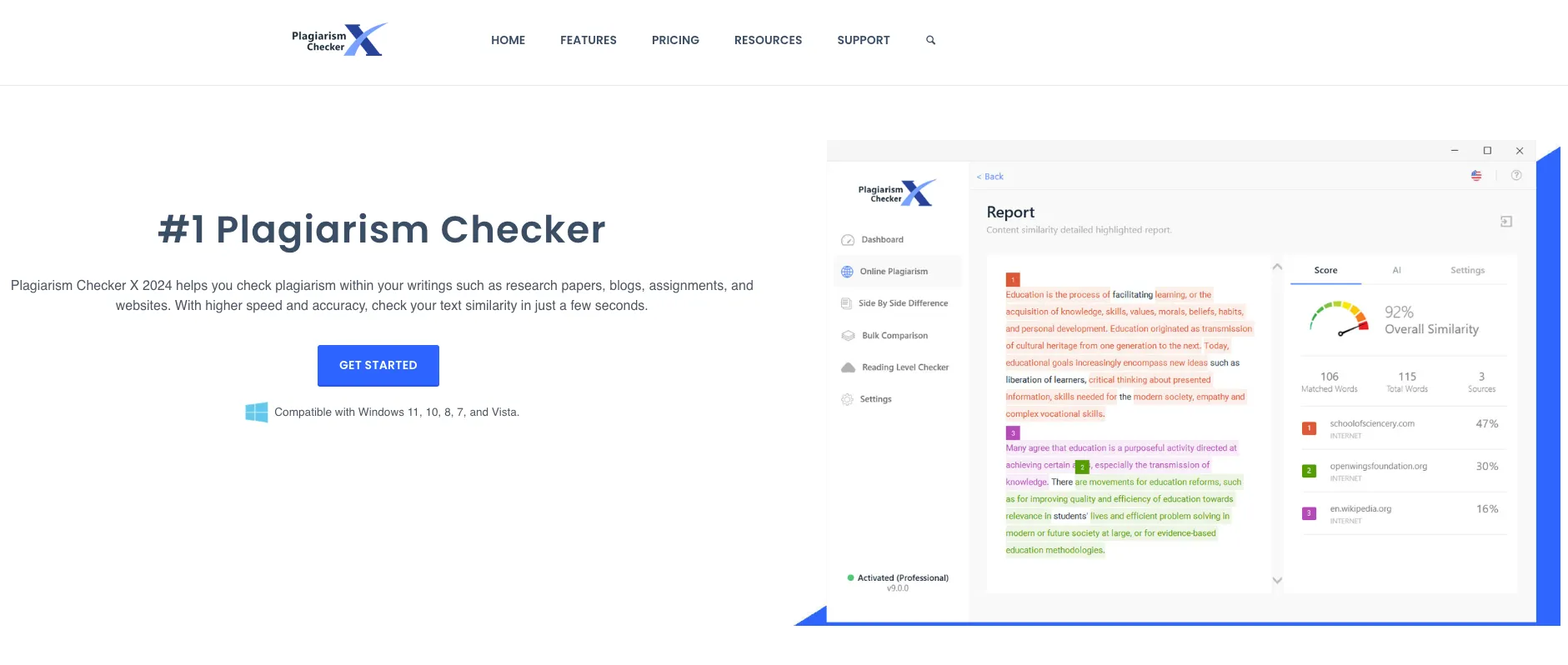Image resolution: width=1568 pixels, height=665 pixels.
Task: Open the SUPPORT navigation item
Action: click(864, 40)
